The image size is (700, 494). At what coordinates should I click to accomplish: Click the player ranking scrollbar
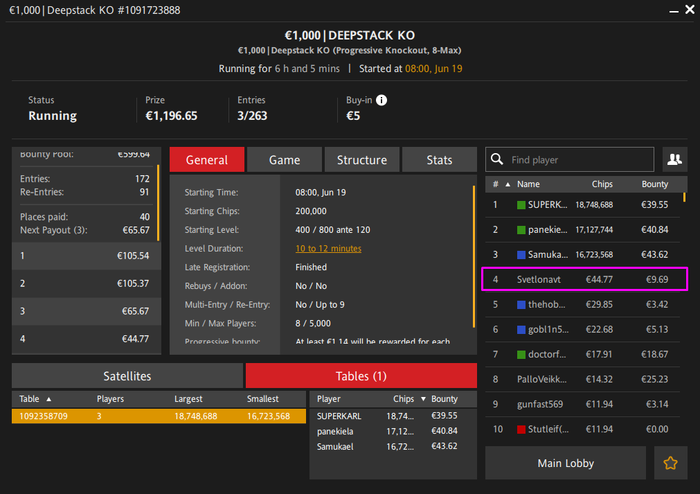tap(684, 197)
